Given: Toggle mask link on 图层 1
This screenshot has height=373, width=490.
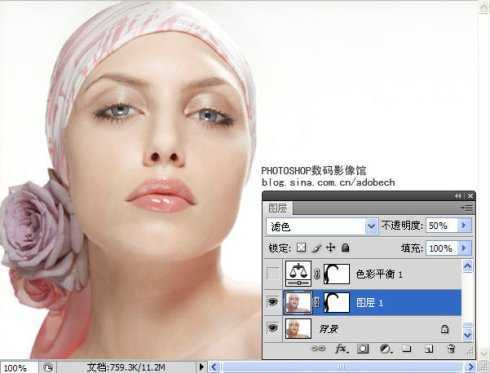Looking at the screenshot, I should (x=317, y=302).
